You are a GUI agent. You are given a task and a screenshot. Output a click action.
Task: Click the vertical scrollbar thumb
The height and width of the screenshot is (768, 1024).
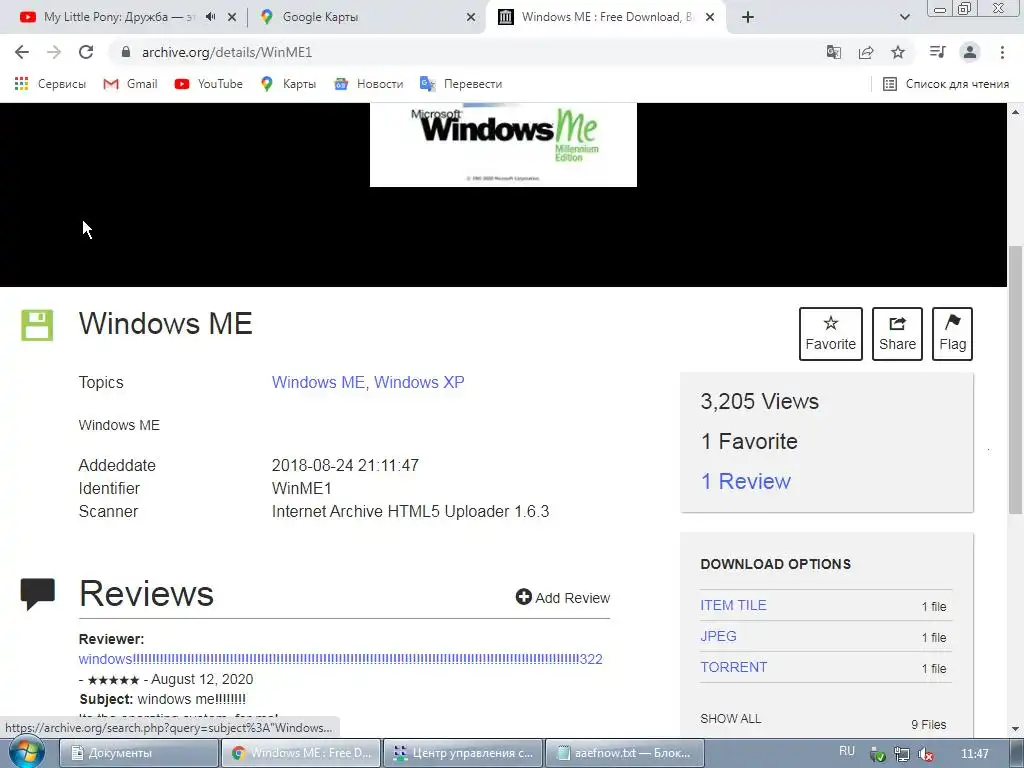[1015, 379]
